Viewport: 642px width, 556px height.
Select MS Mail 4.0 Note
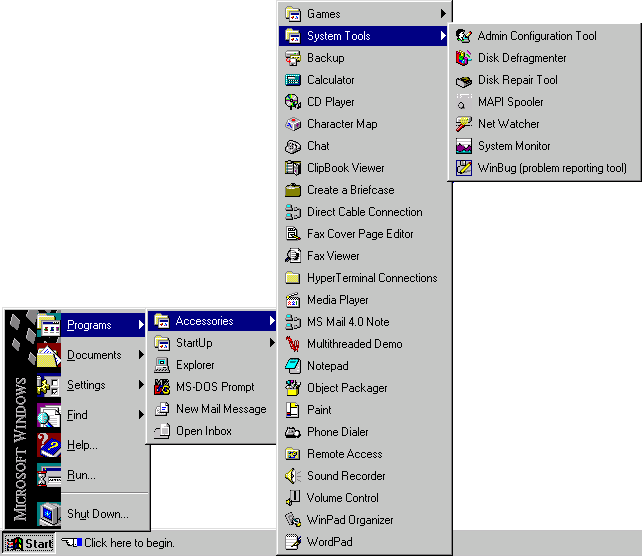pos(365,322)
